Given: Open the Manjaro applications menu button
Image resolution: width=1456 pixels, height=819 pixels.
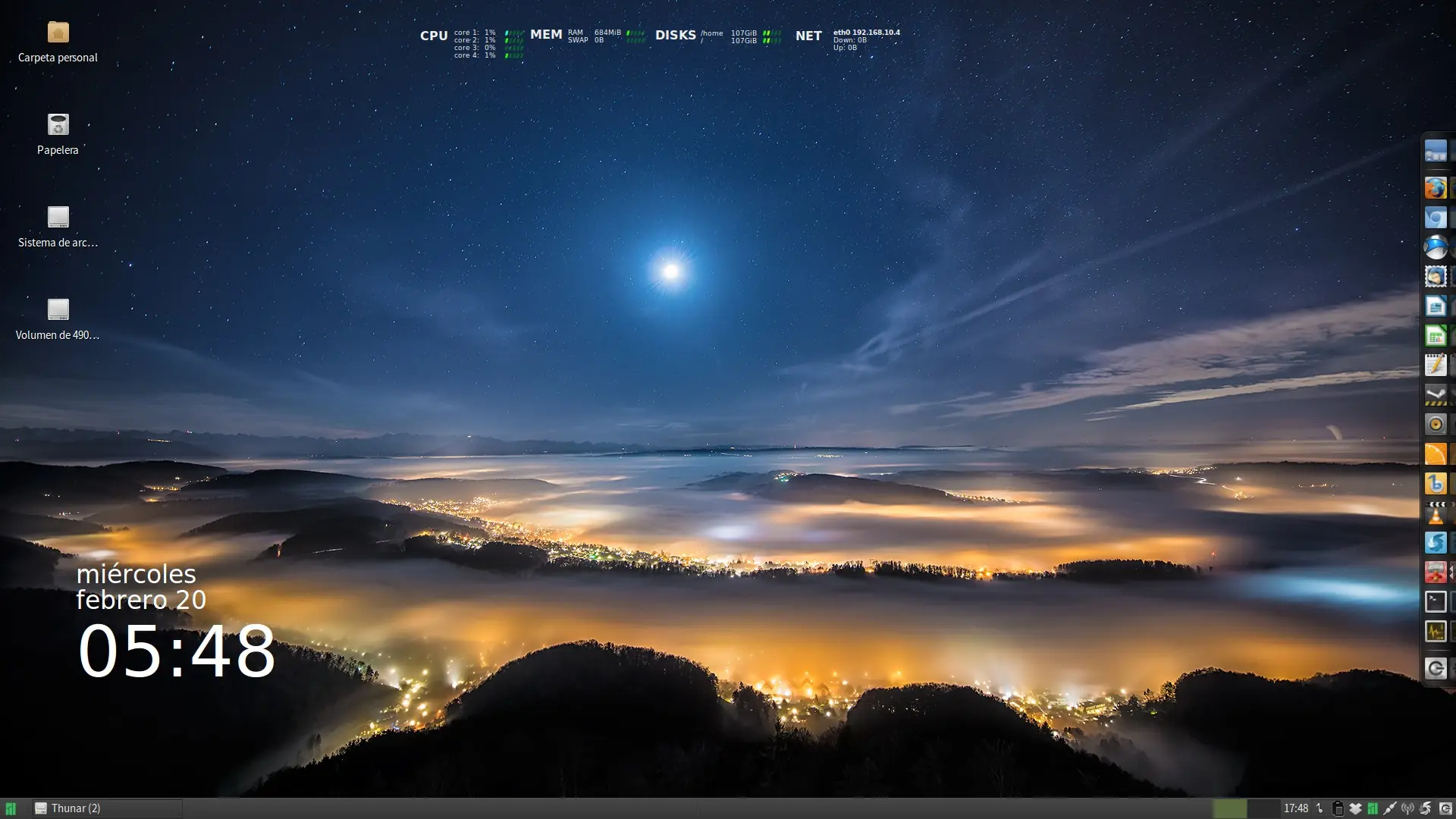Looking at the screenshot, I should point(11,808).
